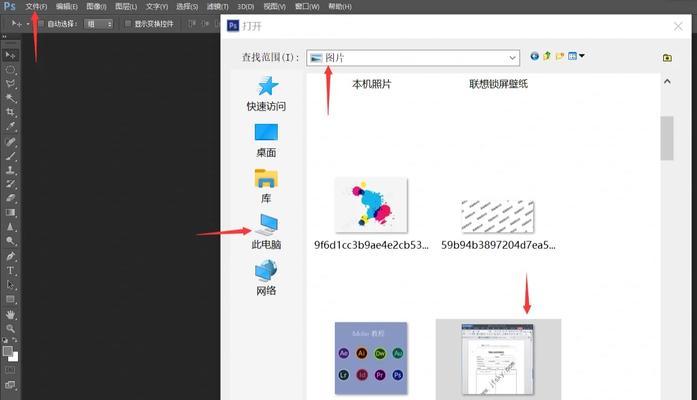Select the Adobe app icons thumbnail
The image size is (697, 400).
[371, 358]
